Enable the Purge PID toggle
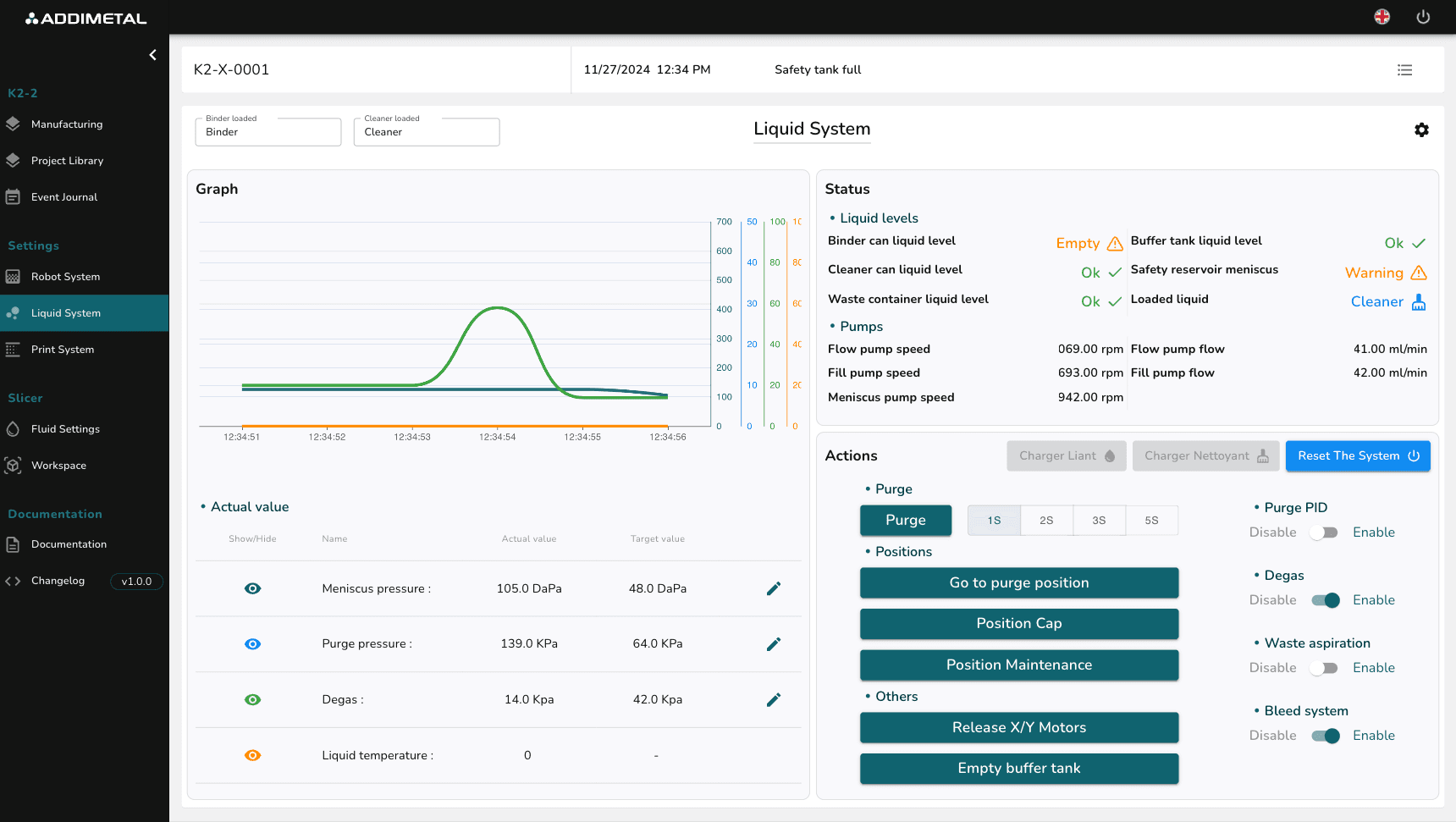 tap(1324, 532)
